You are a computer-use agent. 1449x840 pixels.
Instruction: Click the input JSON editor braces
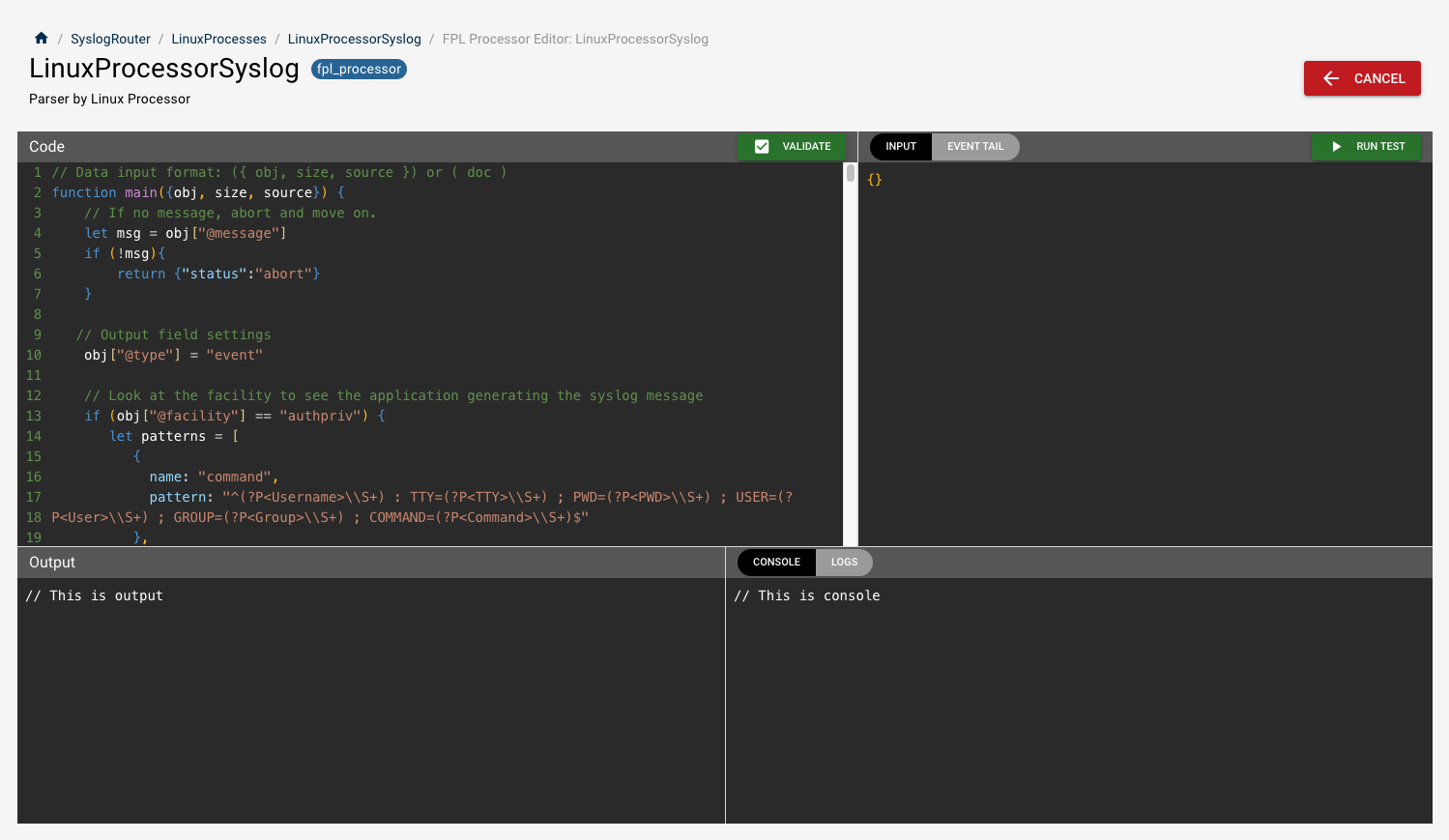(x=875, y=180)
